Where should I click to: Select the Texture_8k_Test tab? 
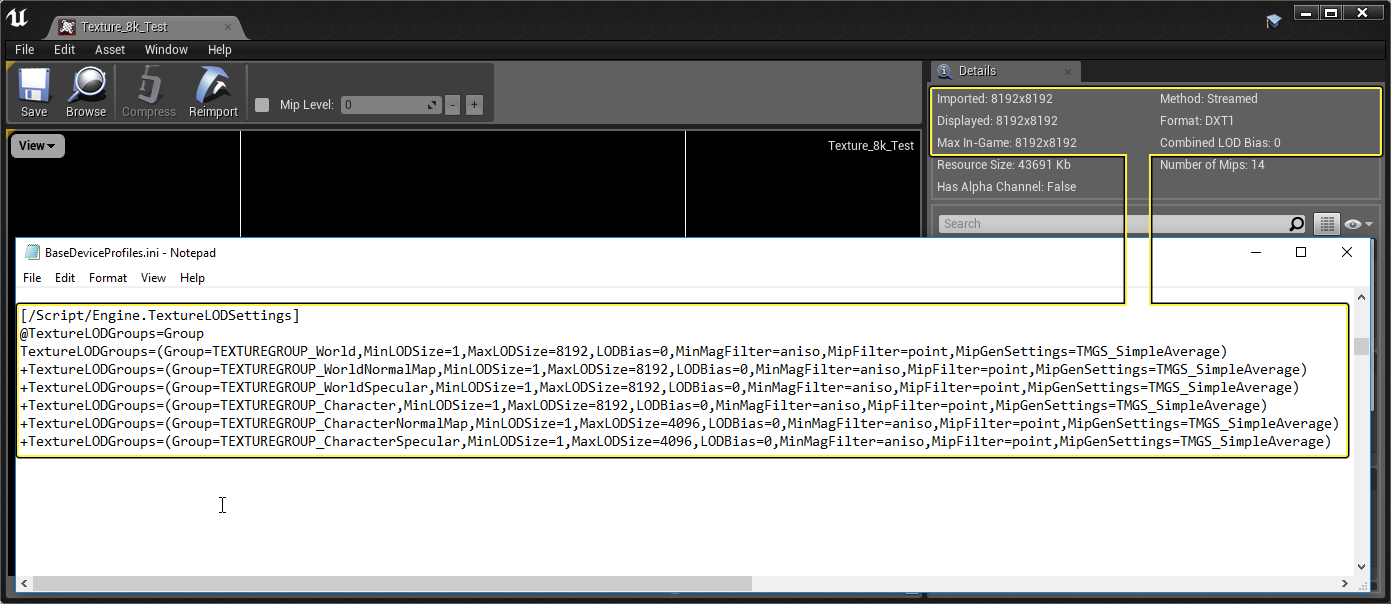(123, 27)
